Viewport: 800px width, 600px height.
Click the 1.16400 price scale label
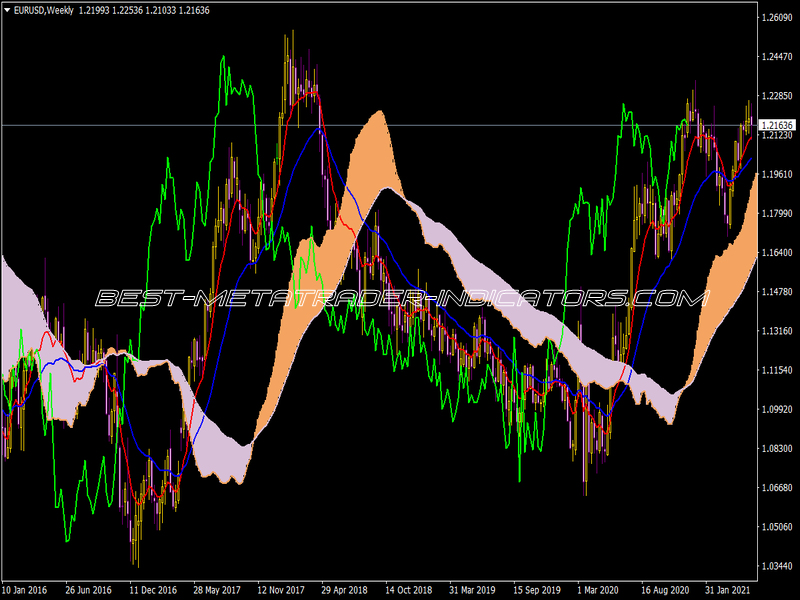click(x=777, y=253)
